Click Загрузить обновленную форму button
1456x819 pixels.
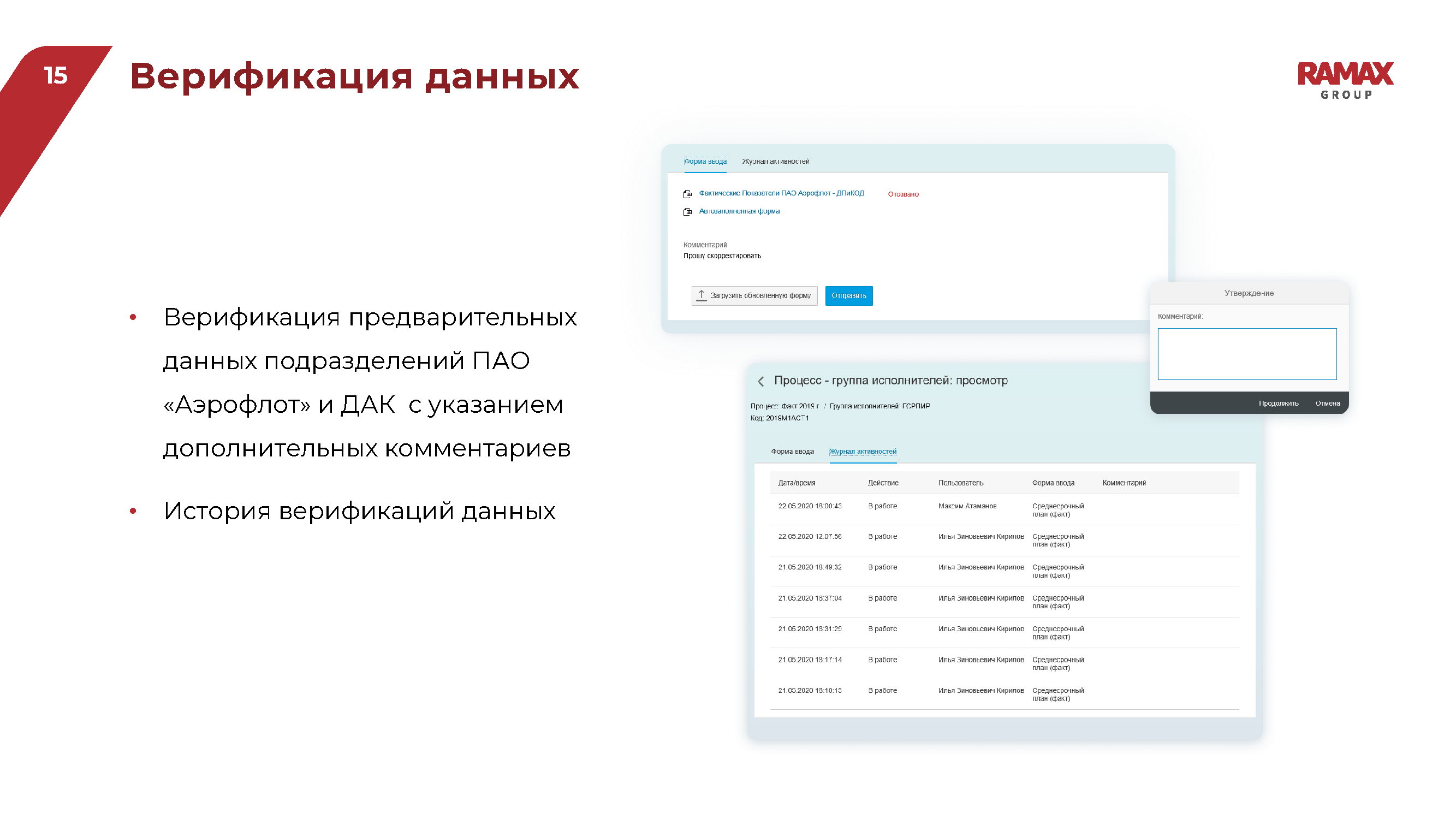click(754, 295)
